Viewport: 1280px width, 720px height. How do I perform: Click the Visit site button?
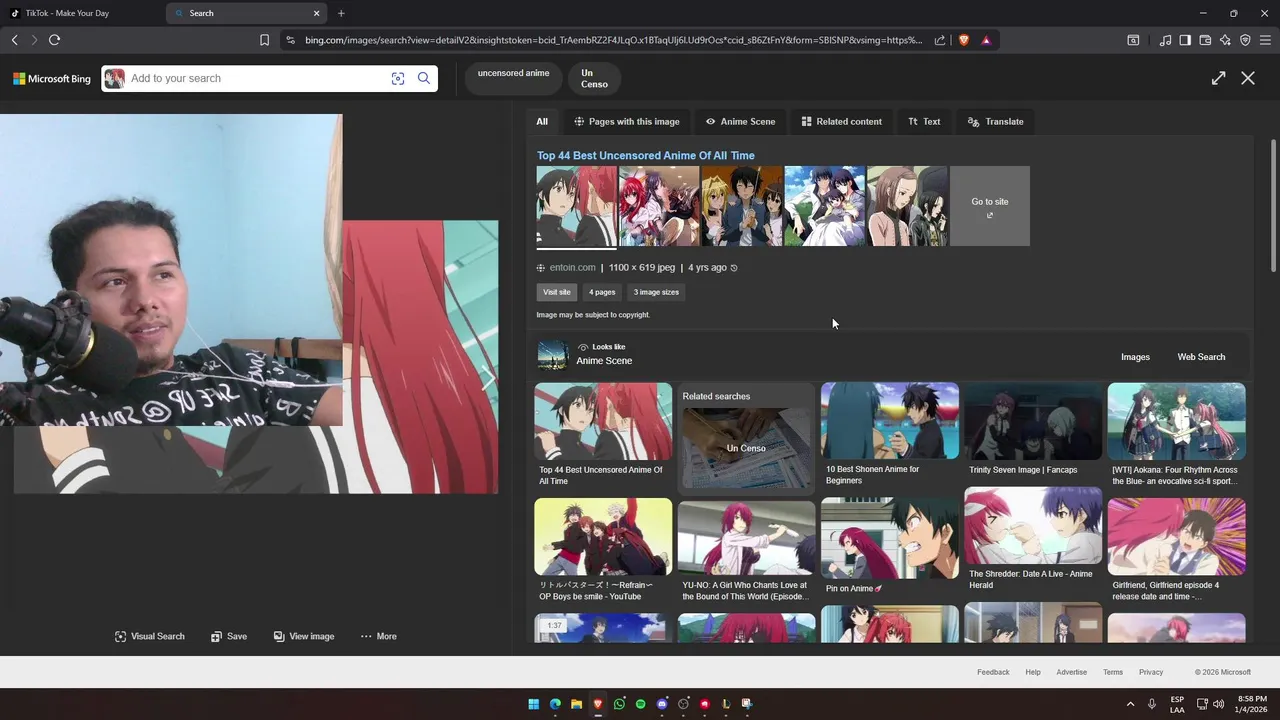(557, 292)
